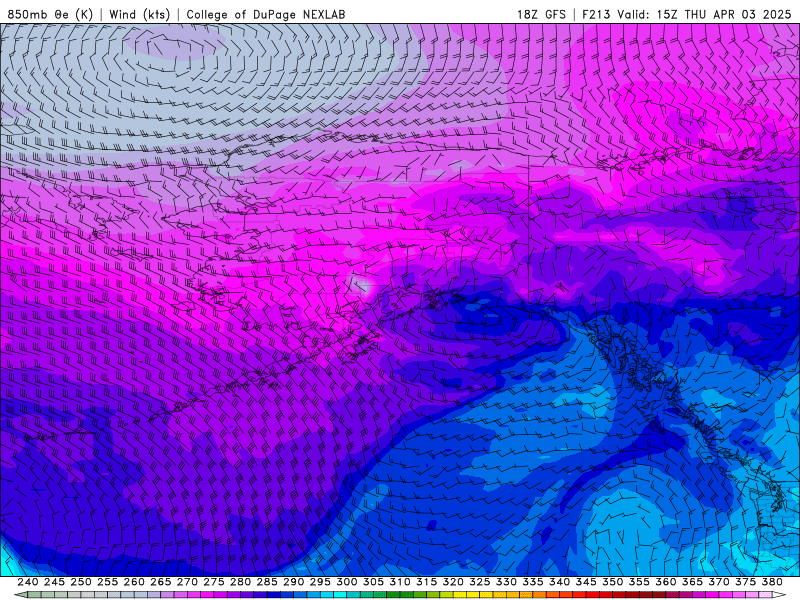The image size is (800, 600).
Task: Click the right arrow end of color bar
Action: [779, 595]
